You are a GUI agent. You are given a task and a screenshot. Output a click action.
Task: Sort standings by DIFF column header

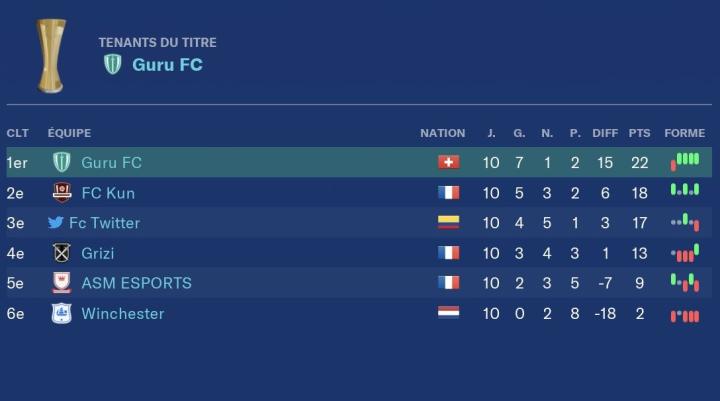coord(605,133)
